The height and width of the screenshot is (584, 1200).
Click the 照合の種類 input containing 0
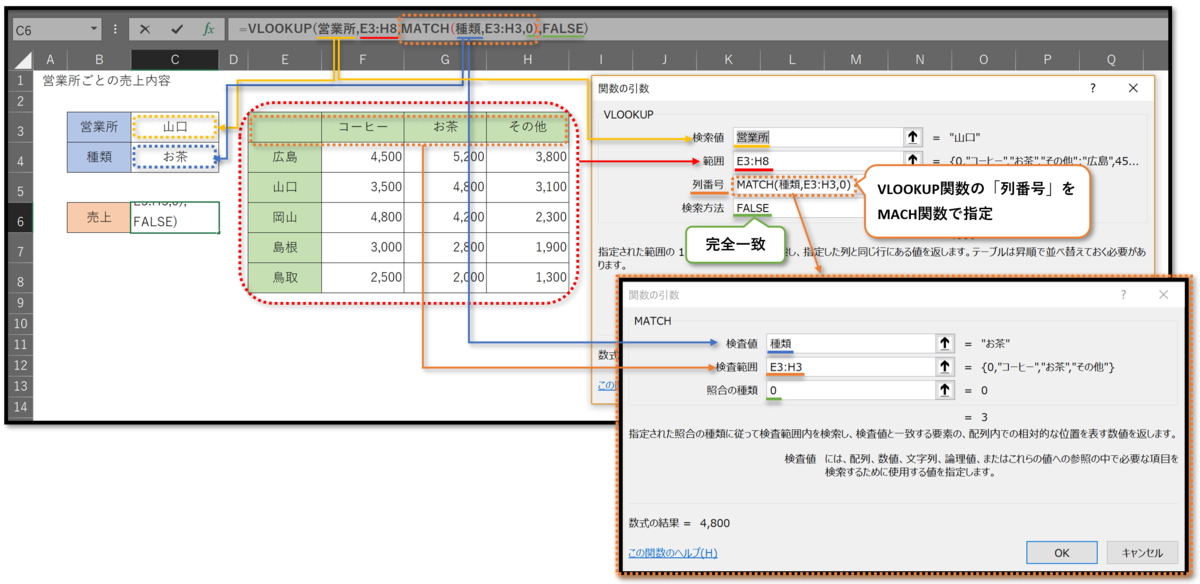coord(849,390)
